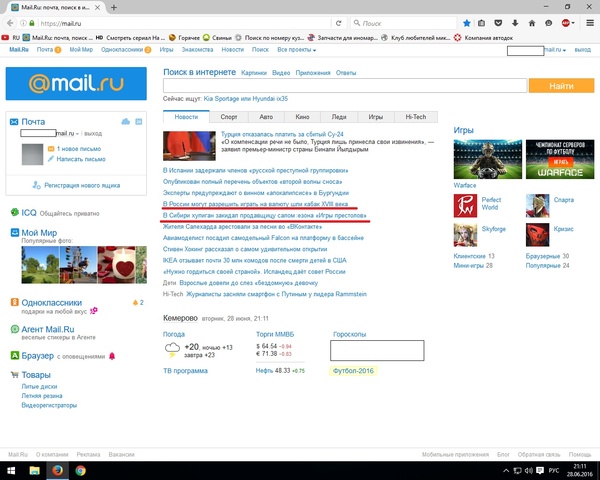The image size is (600, 480).
Task: Open Mail.ru cloud icon in Почта box
Action: pyautogui.click(x=126, y=122)
